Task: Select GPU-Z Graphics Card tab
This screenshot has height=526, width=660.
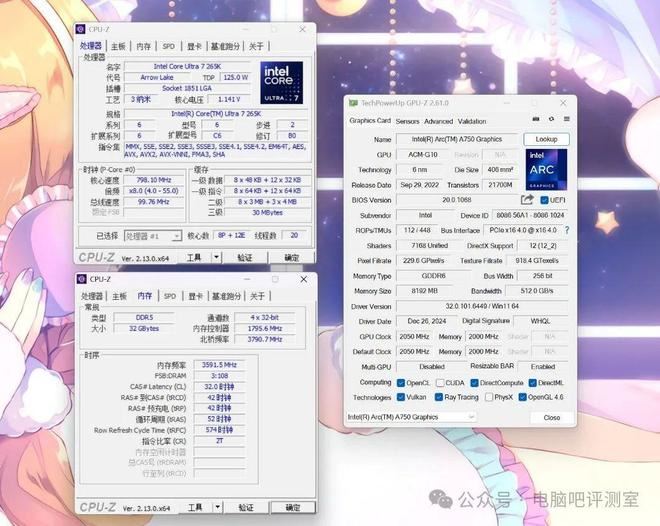Action: click(370, 120)
